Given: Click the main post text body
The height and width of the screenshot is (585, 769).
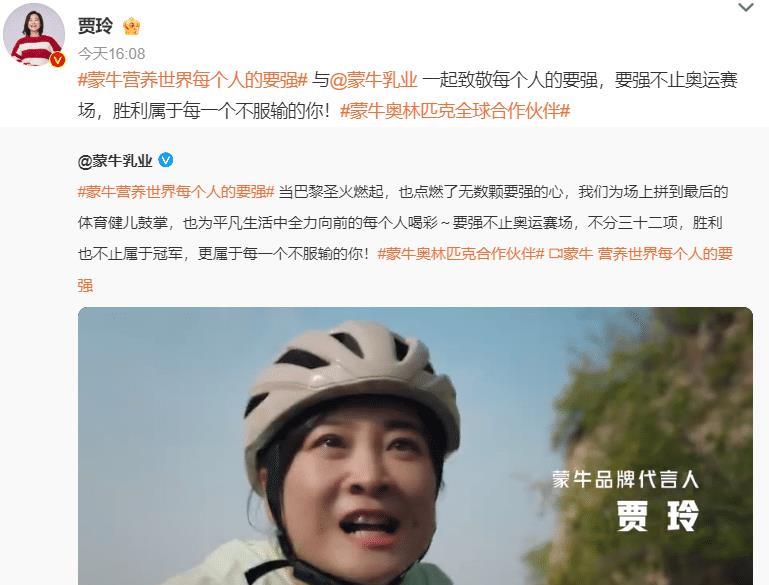Looking at the screenshot, I should [408, 96].
